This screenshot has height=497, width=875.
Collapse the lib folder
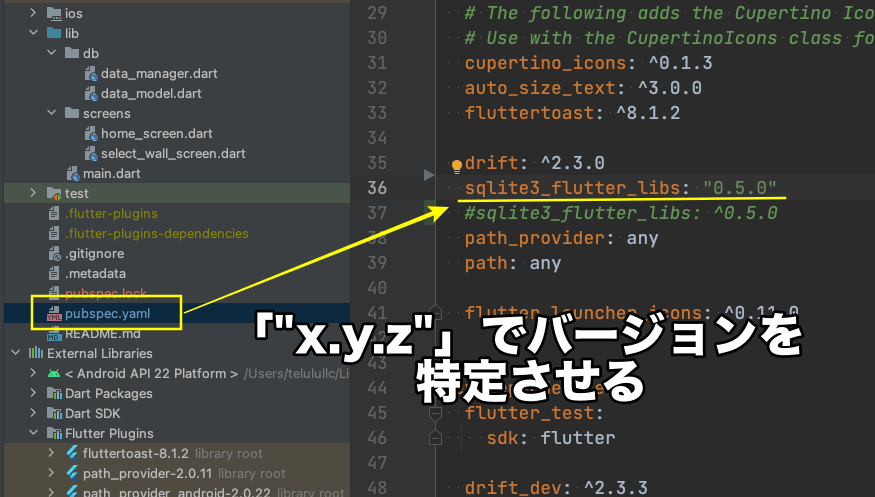[33, 33]
